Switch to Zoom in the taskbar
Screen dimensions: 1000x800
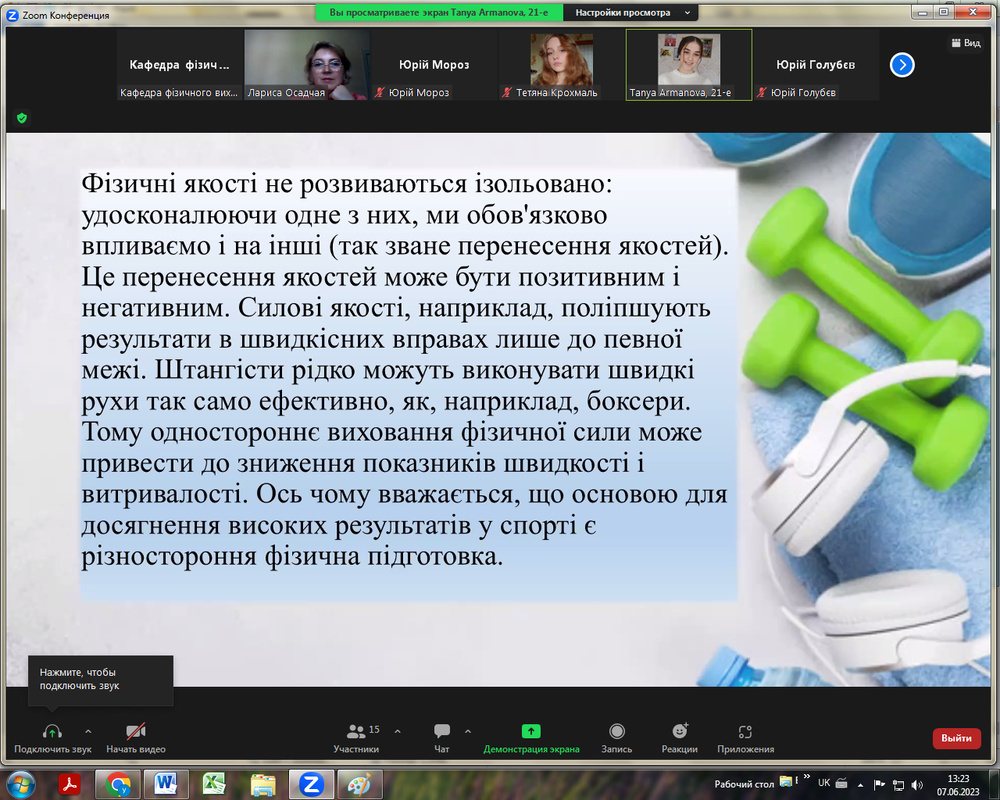pyautogui.click(x=311, y=784)
